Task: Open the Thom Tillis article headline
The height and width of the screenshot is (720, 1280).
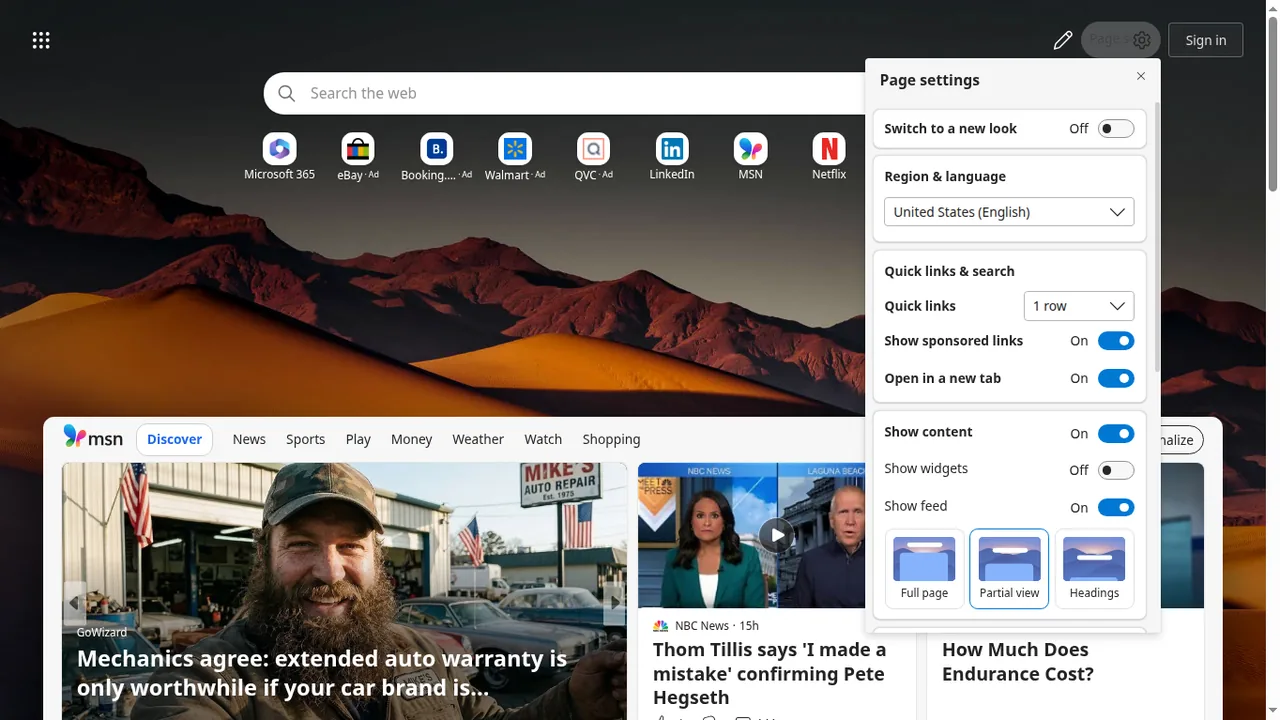Action: coord(770,673)
